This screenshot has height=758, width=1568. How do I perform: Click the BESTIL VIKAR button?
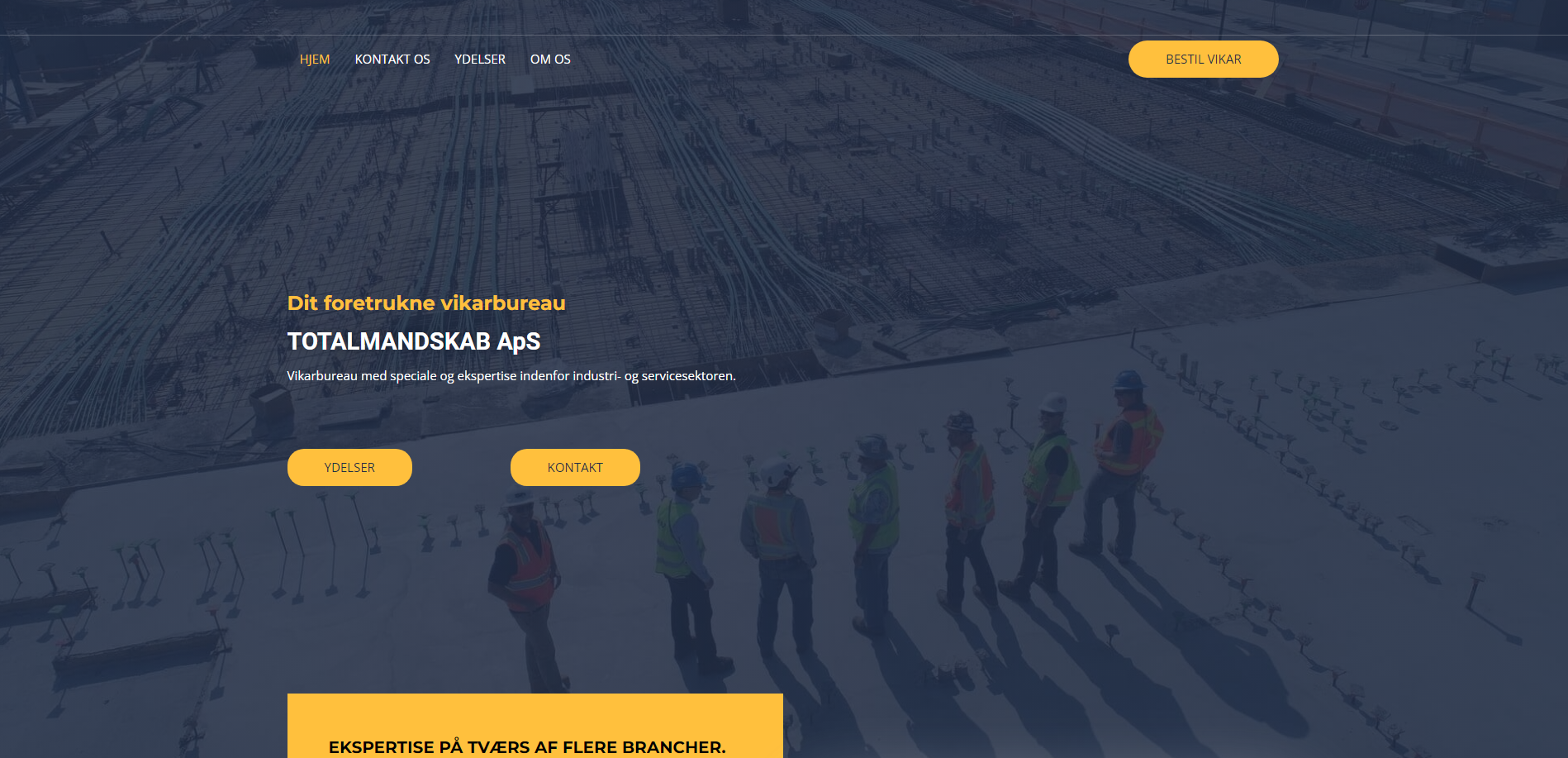pyautogui.click(x=1204, y=60)
